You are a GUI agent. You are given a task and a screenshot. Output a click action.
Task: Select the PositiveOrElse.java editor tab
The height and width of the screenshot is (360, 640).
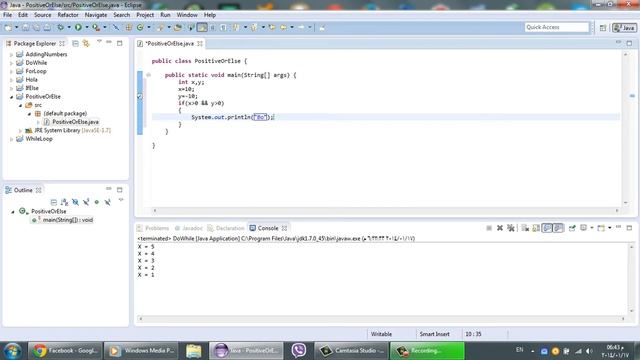pos(169,43)
